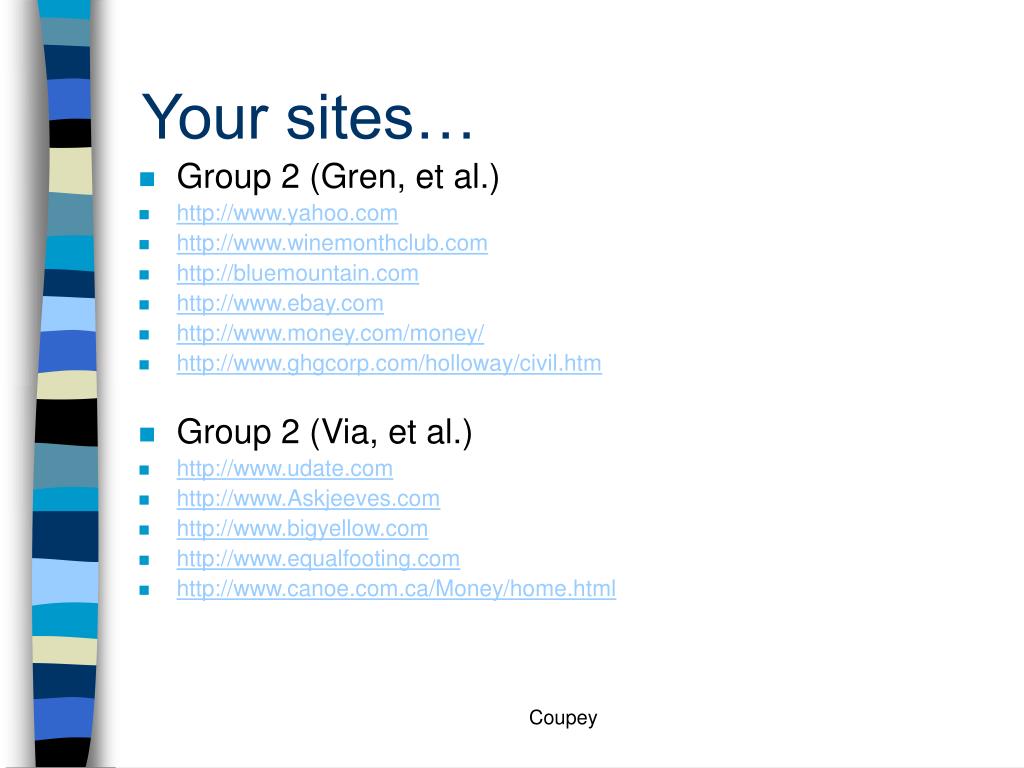
Task: Visit the ebay.com link
Action: pos(280,304)
